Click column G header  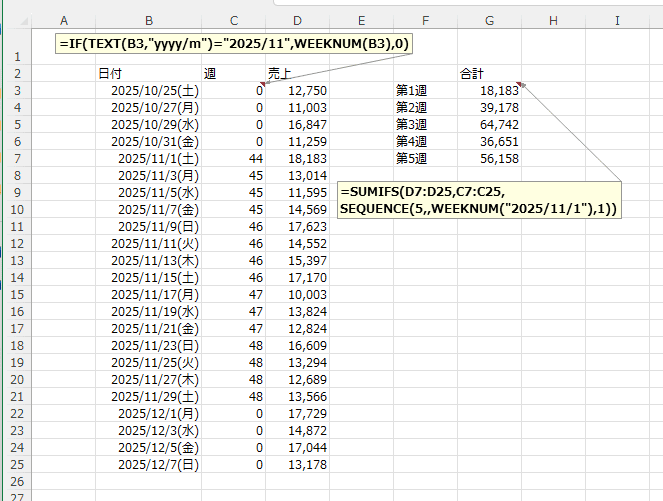tap(488, 20)
